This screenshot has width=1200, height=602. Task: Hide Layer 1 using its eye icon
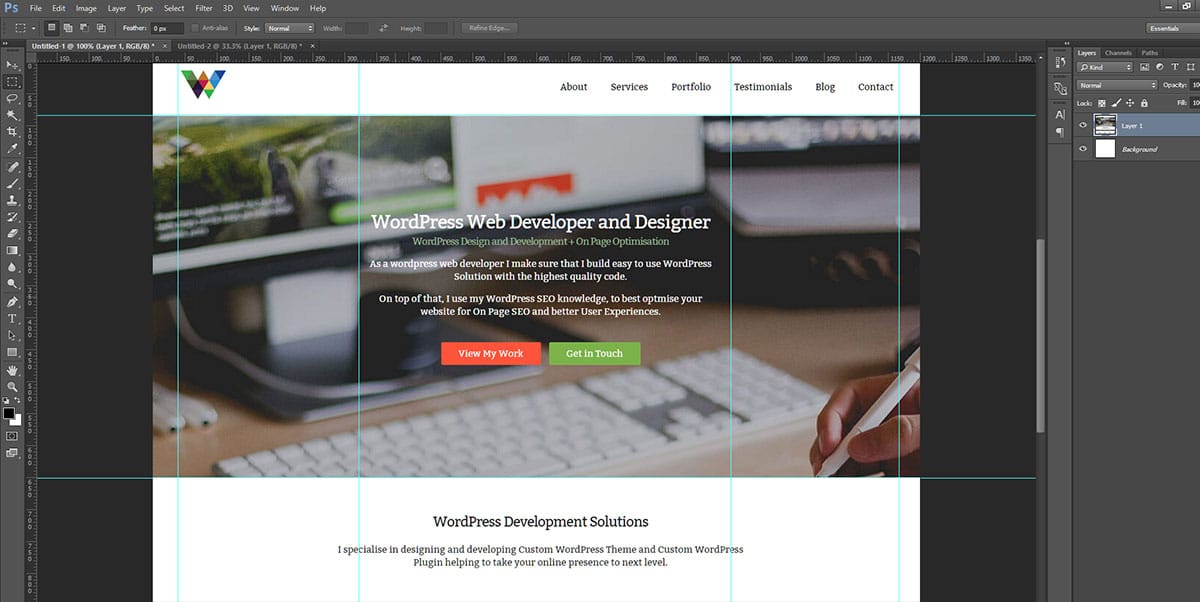coord(1082,126)
